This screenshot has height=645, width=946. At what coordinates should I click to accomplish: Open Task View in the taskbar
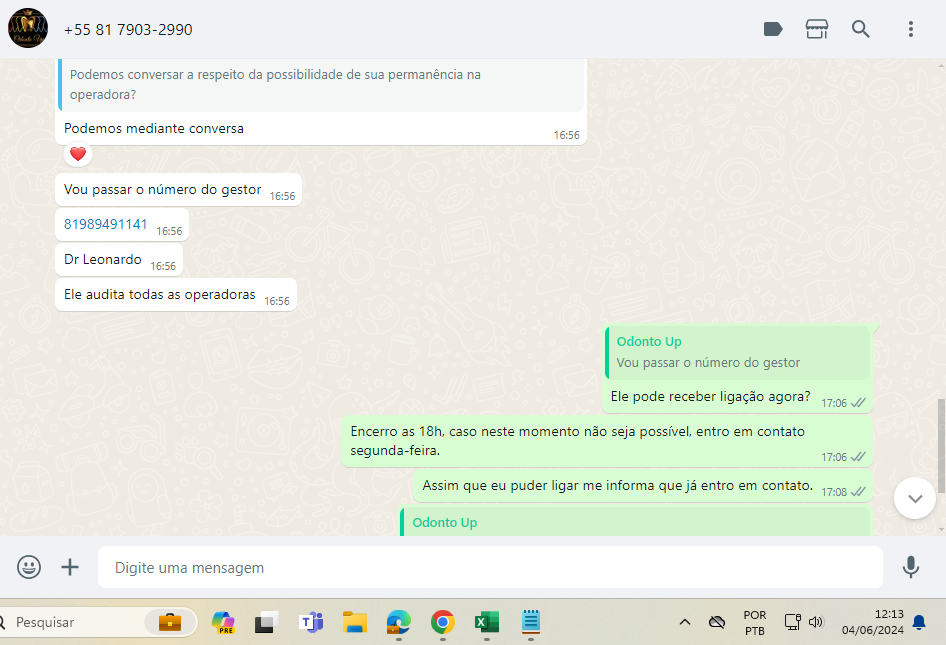(x=267, y=622)
